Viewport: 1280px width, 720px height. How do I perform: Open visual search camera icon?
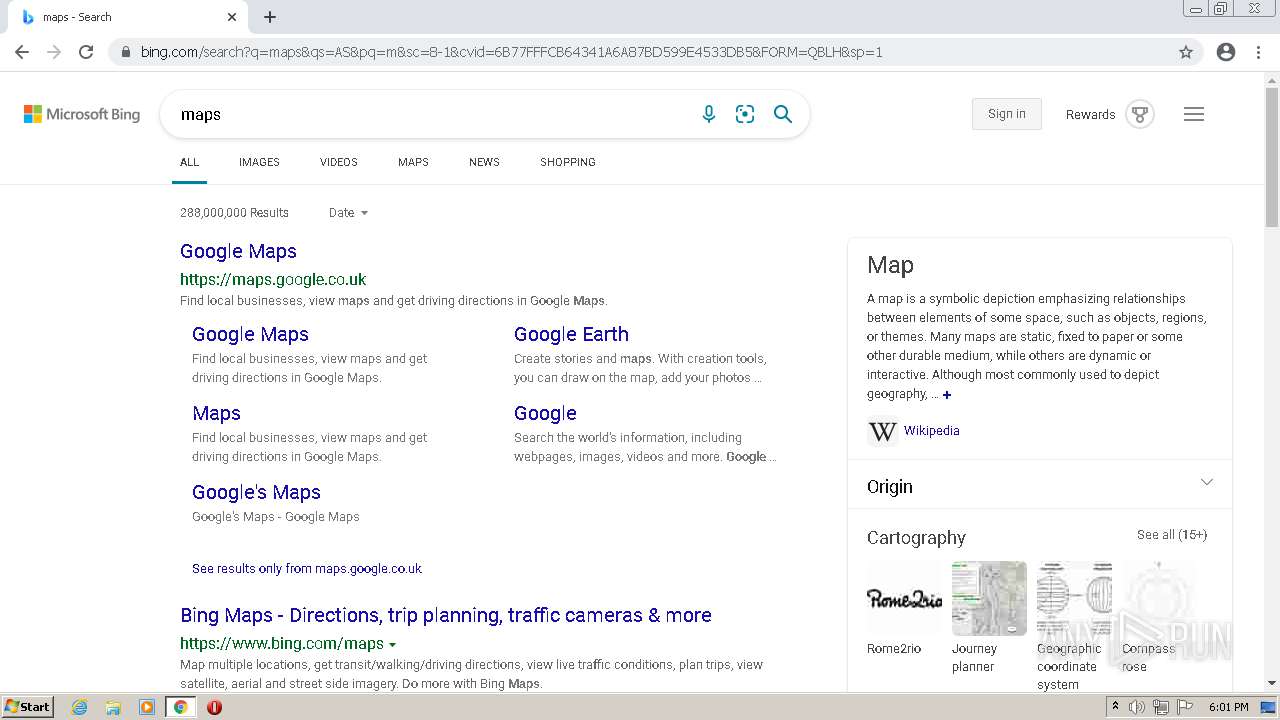coord(745,114)
